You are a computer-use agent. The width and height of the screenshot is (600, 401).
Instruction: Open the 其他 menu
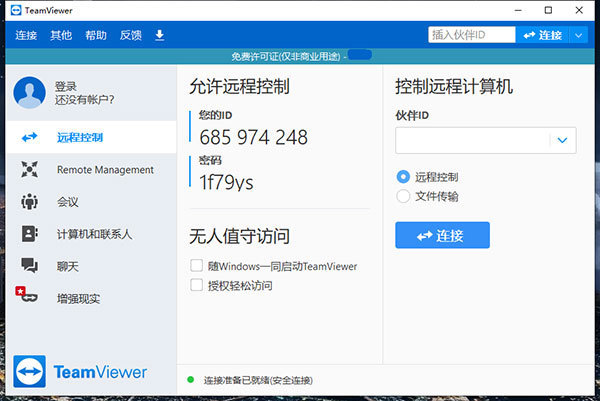click(x=61, y=35)
